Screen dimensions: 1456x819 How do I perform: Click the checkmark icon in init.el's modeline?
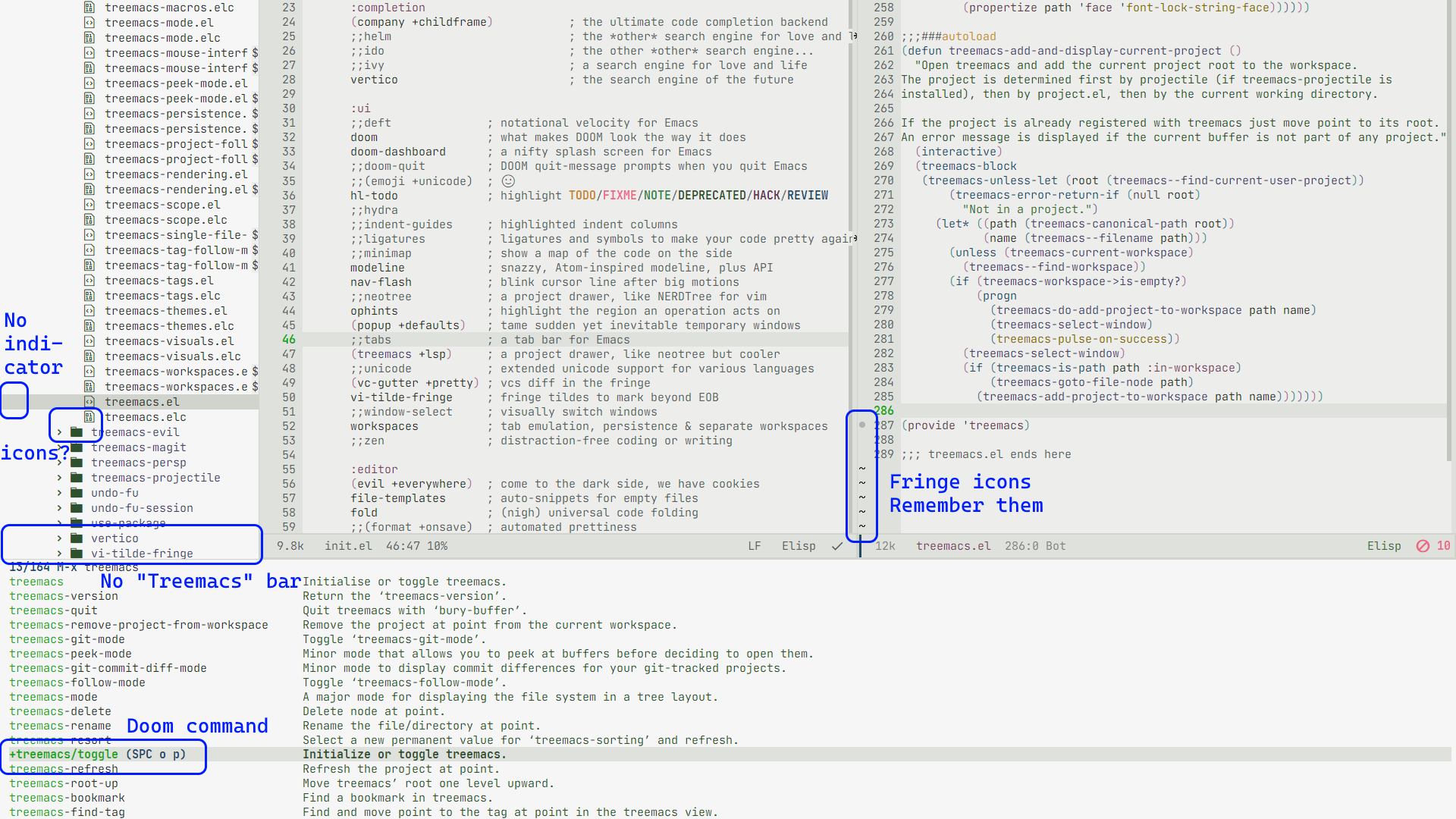pyautogui.click(x=837, y=545)
